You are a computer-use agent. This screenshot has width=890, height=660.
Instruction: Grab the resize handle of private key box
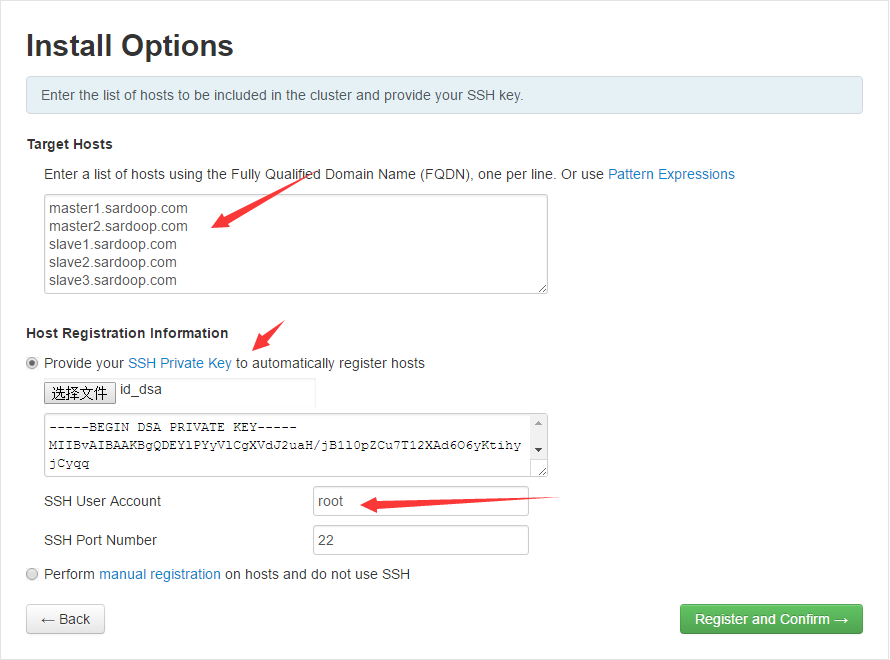coord(542,472)
